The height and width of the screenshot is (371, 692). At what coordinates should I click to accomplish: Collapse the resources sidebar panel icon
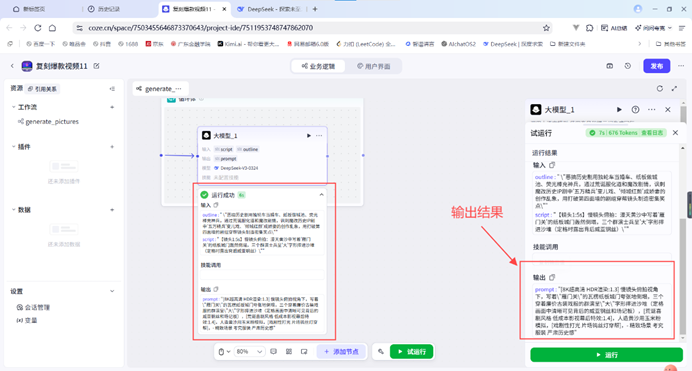(x=112, y=89)
